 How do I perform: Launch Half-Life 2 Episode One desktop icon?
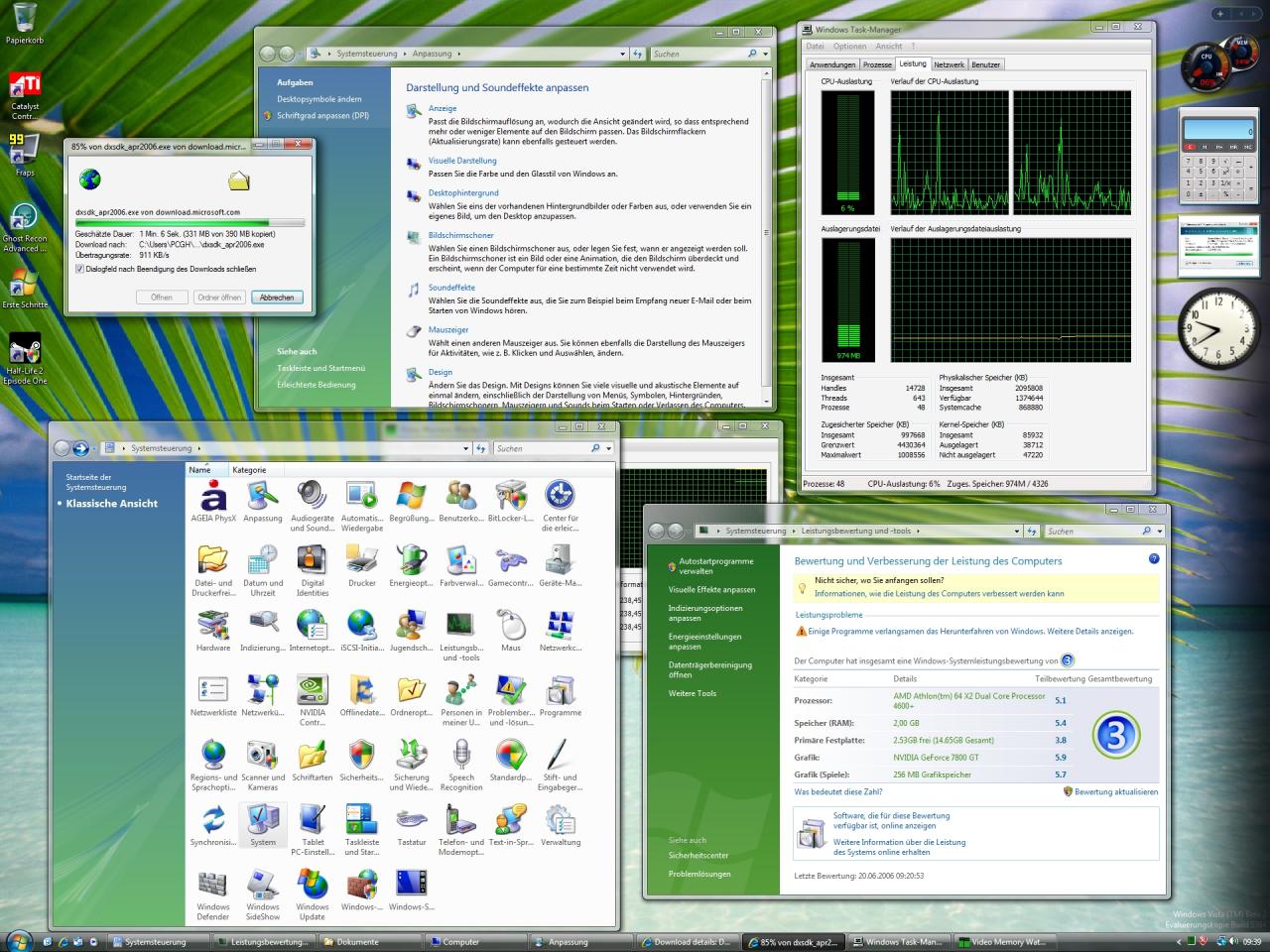click(25, 360)
